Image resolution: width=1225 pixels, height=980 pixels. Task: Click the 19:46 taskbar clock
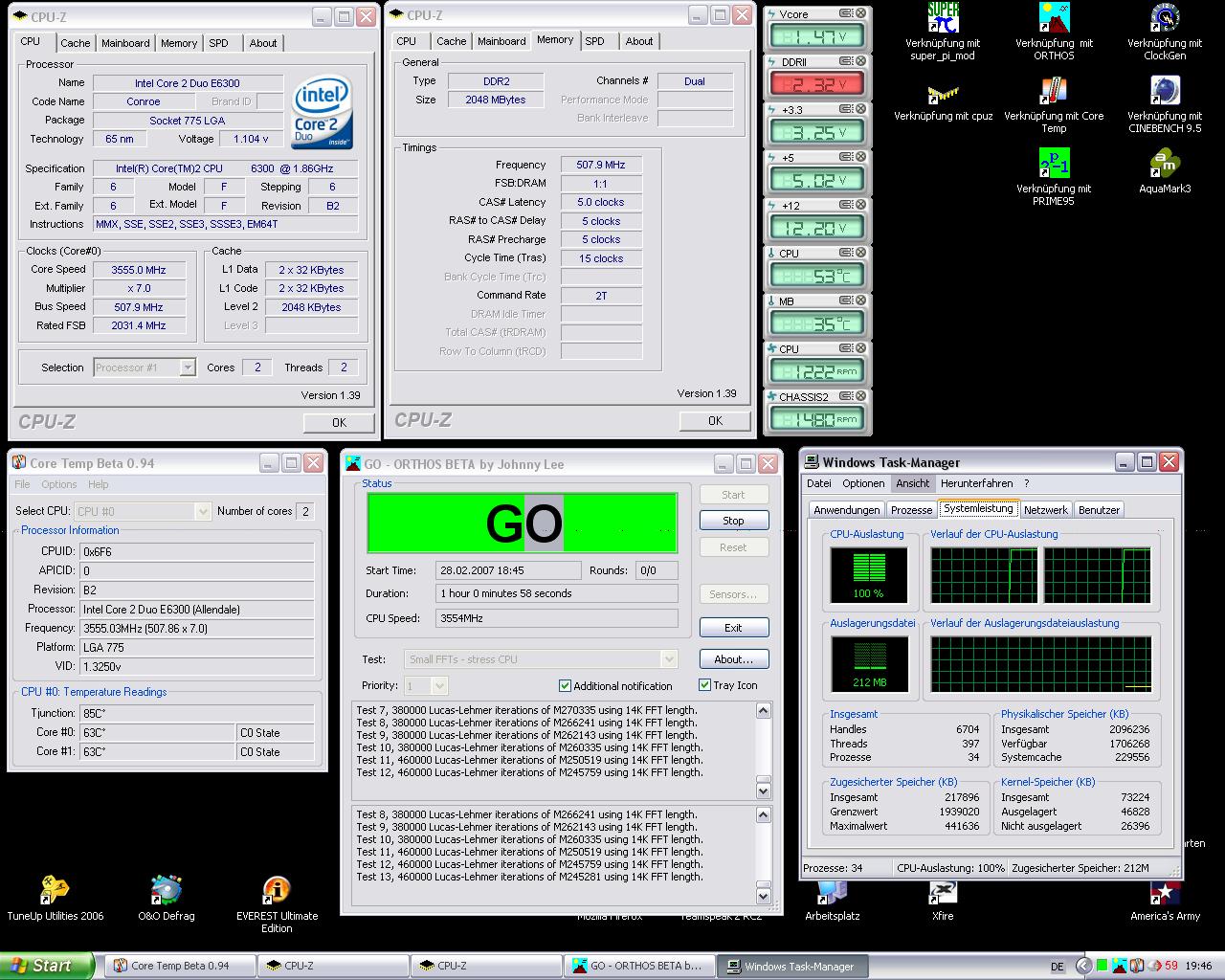(x=1198, y=967)
